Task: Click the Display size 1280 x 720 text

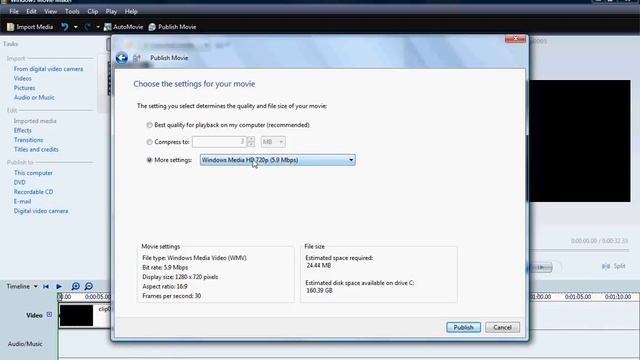Action: coord(180,277)
